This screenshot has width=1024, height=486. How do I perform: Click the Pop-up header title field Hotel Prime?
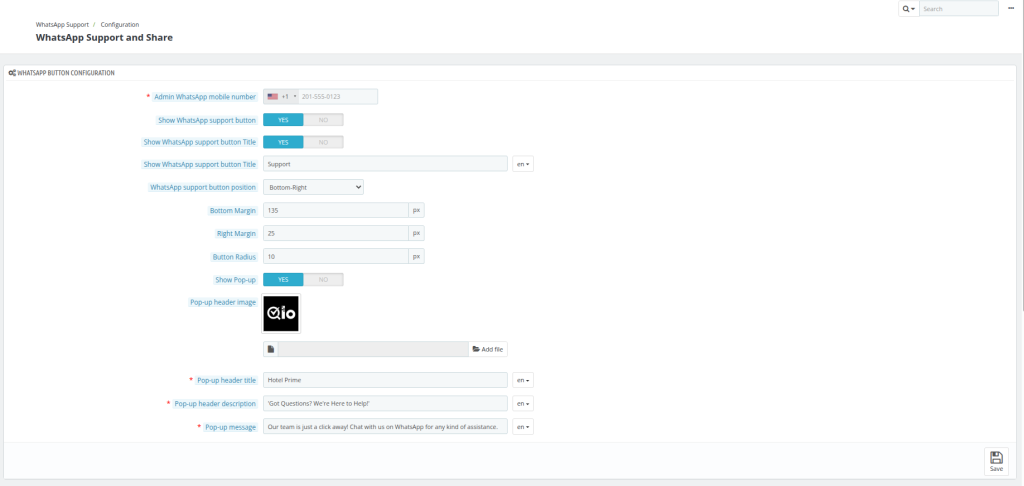pos(385,380)
